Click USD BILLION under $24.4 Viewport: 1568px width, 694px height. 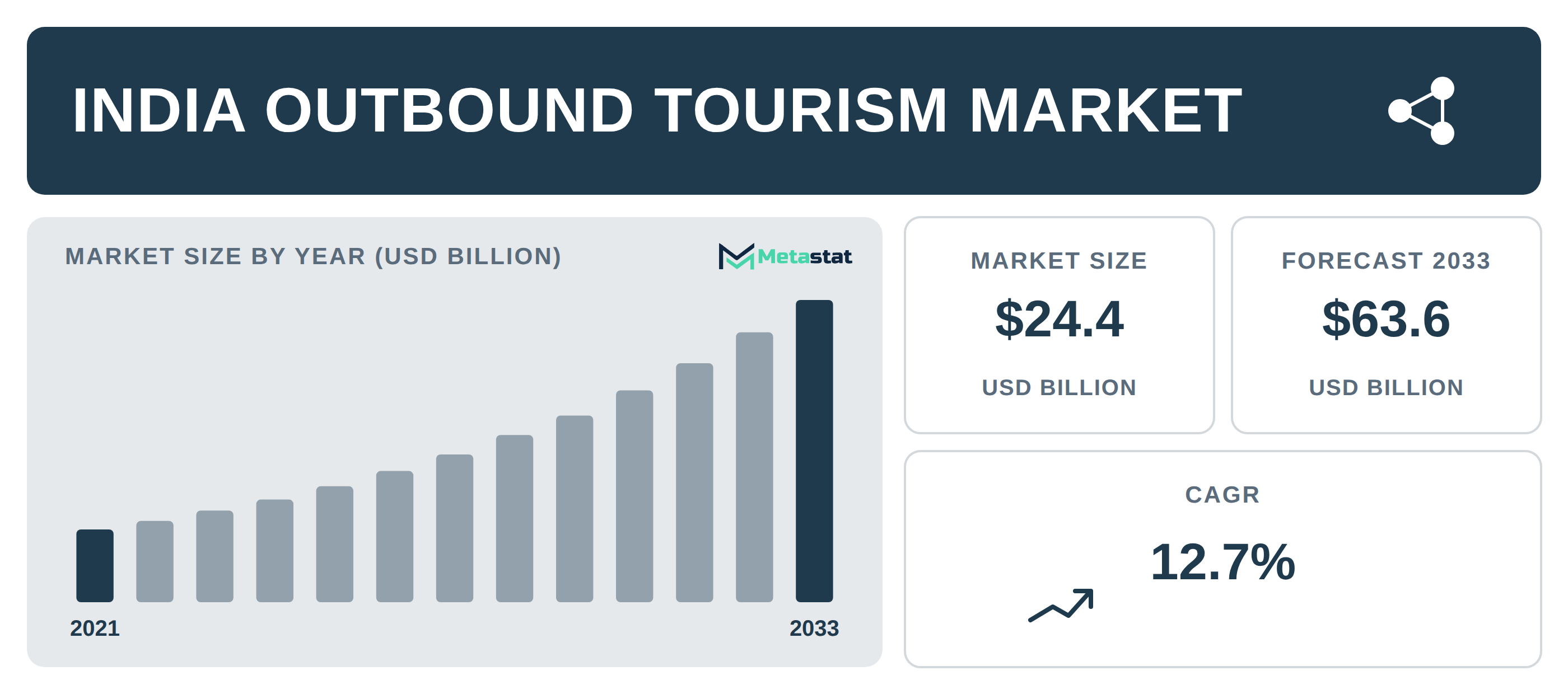tap(1059, 387)
